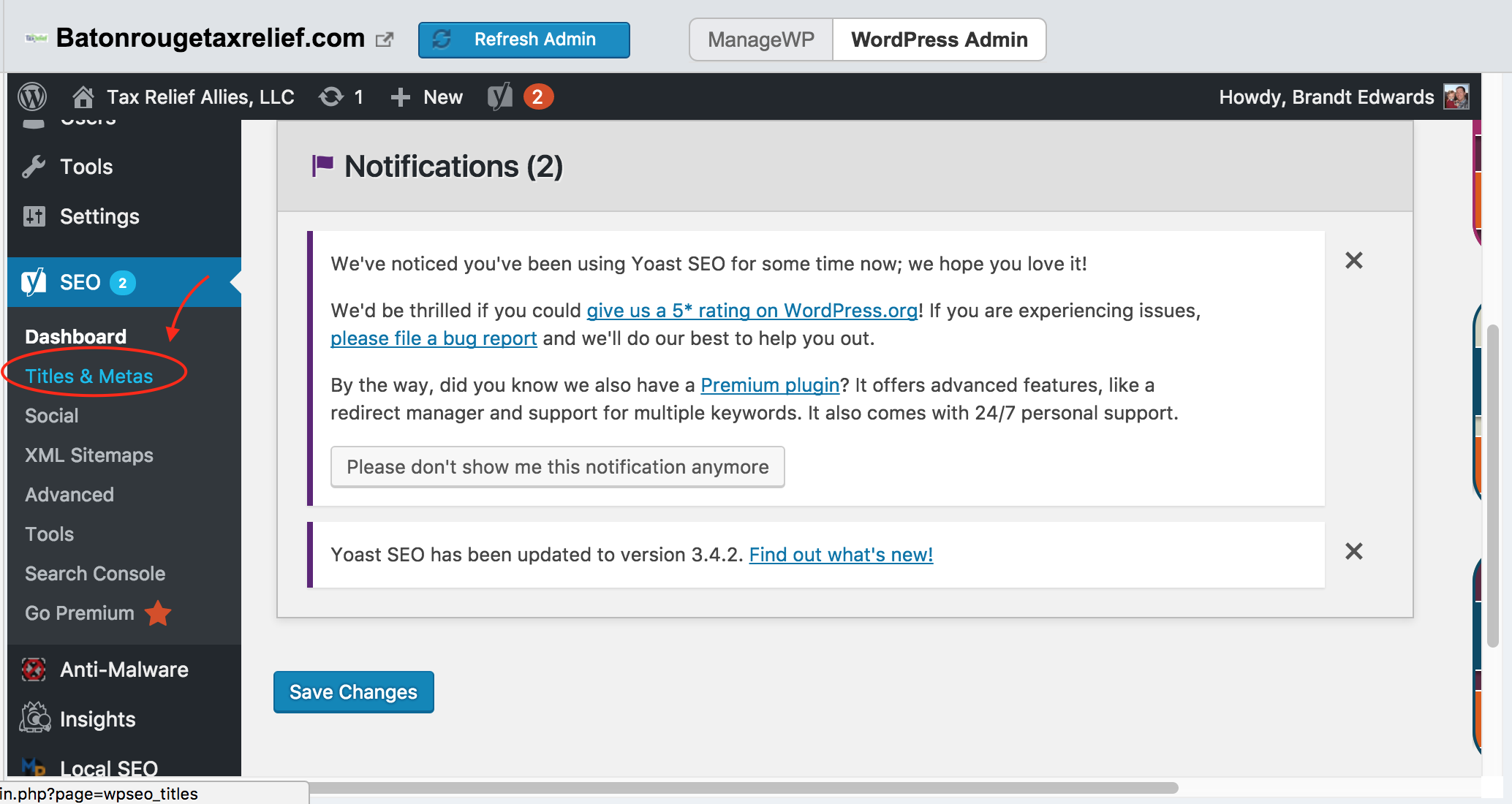Open SEO Tools submenu item

[x=50, y=534]
